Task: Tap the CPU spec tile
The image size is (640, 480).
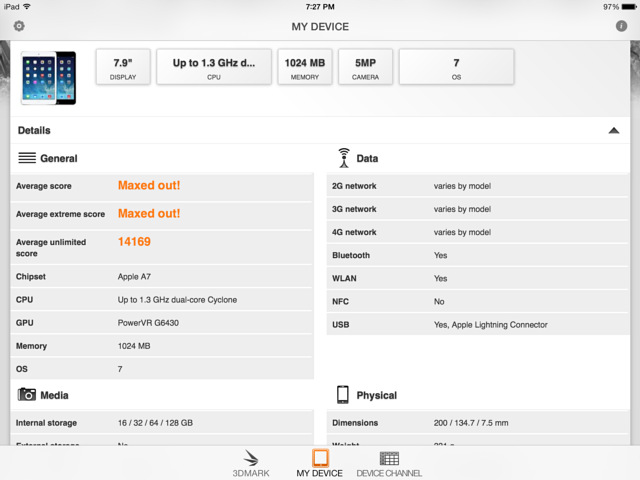Action: [214, 67]
